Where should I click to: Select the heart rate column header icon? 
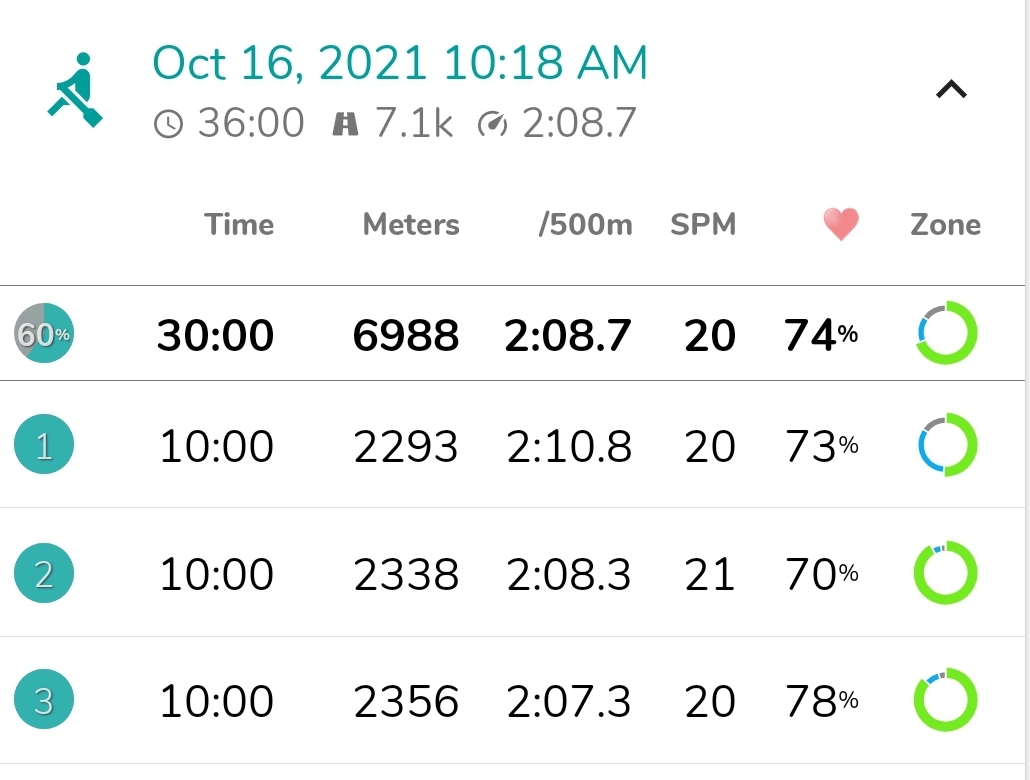(x=841, y=224)
